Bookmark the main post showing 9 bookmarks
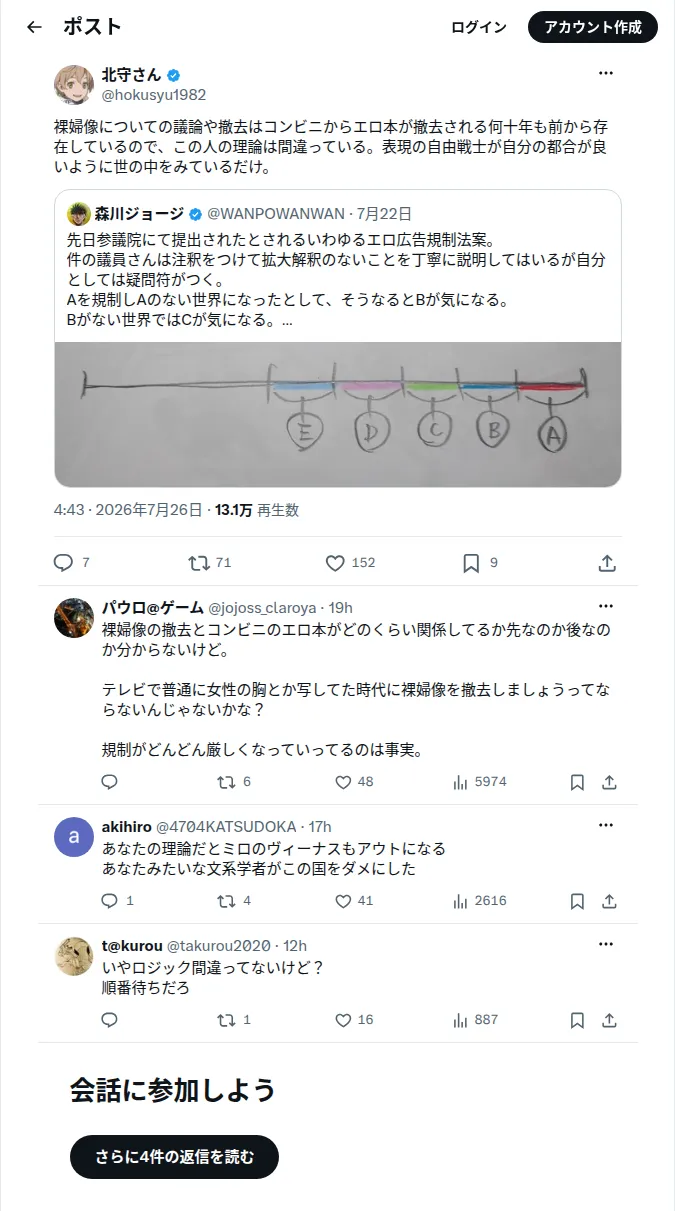 [x=471, y=563]
